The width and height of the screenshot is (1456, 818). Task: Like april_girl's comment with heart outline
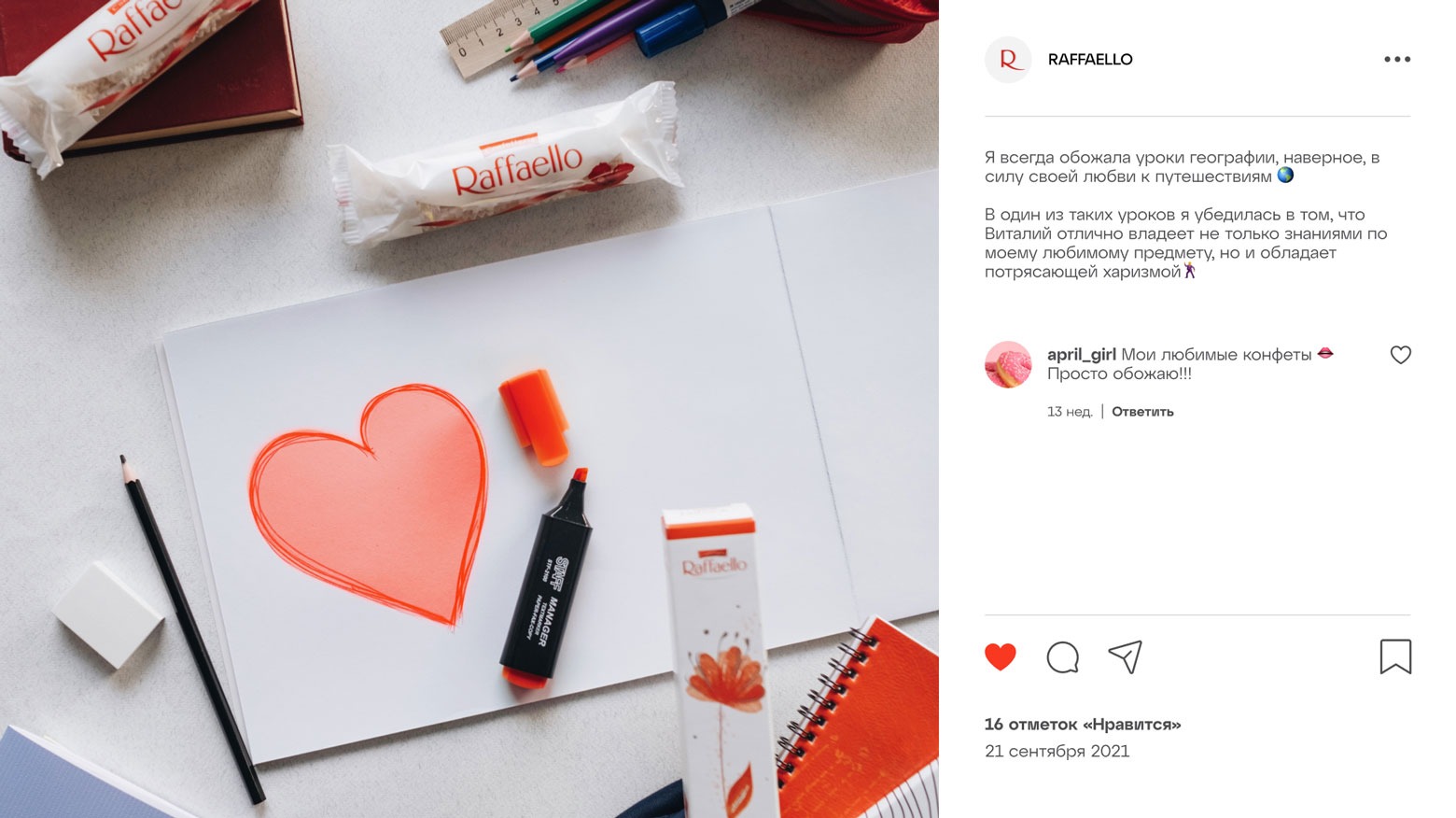pos(1400,355)
